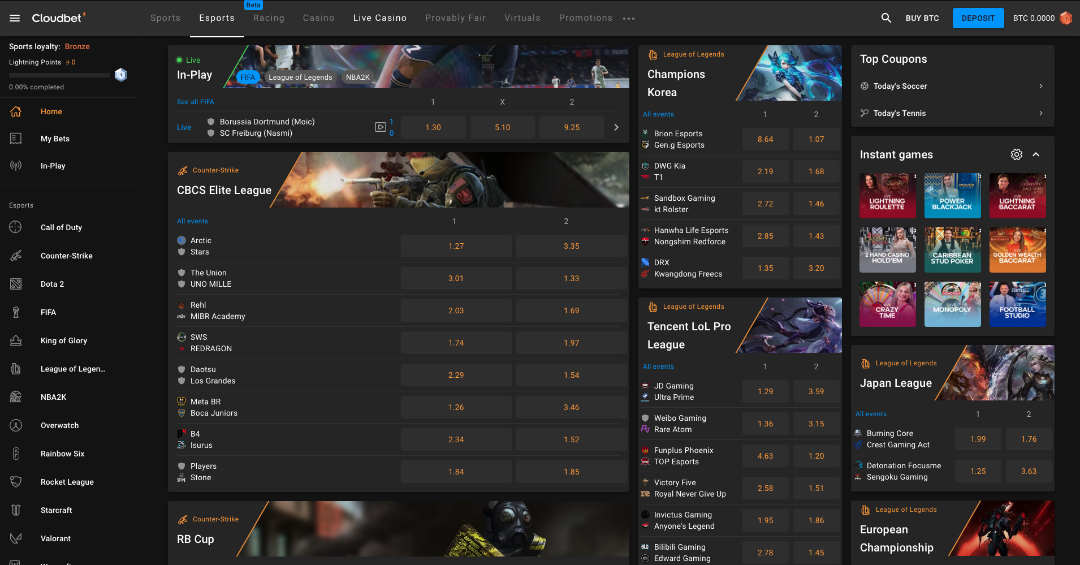
Task: Open Home via its house icon
Action: point(16,112)
